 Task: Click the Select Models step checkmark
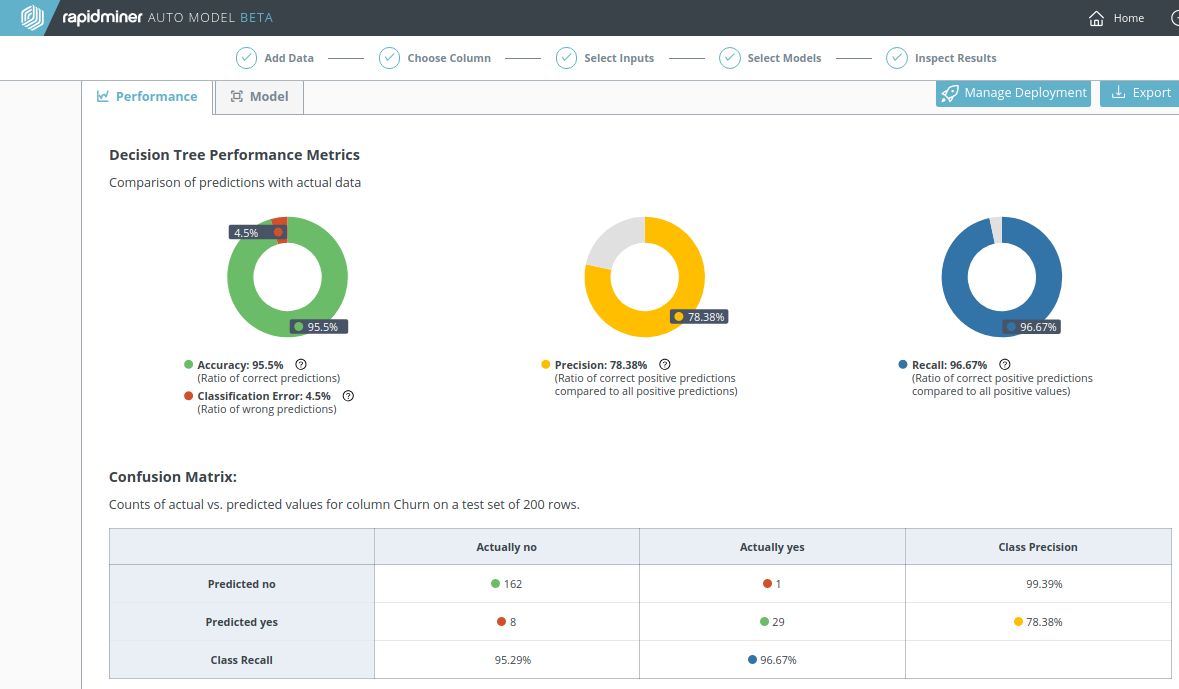[x=730, y=58]
